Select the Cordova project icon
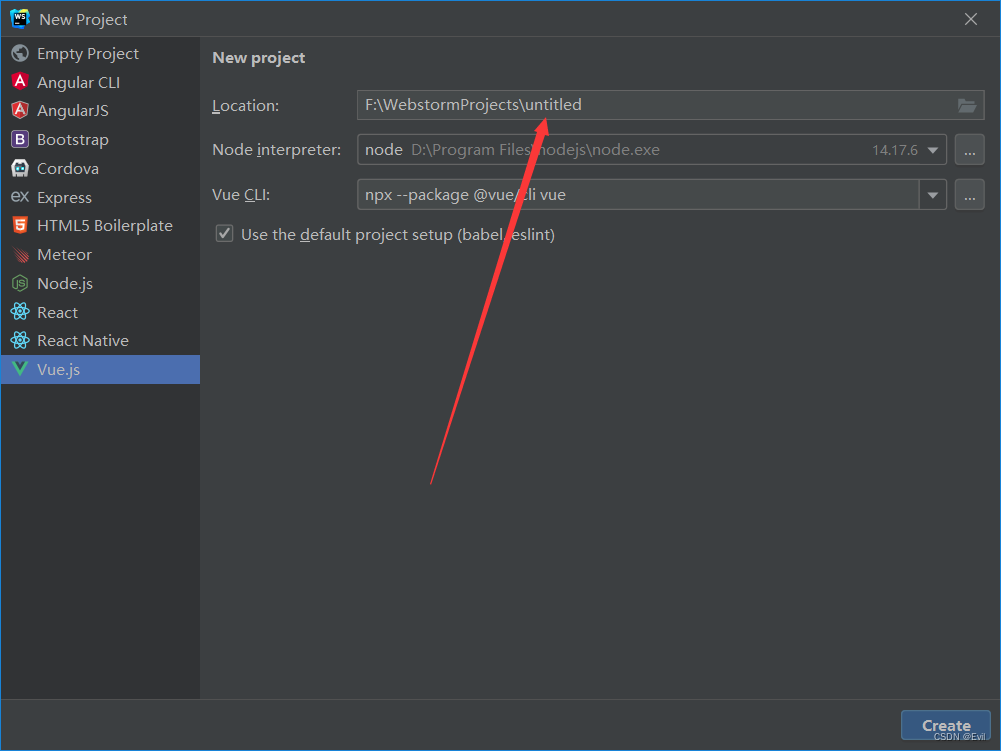 [19, 168]
